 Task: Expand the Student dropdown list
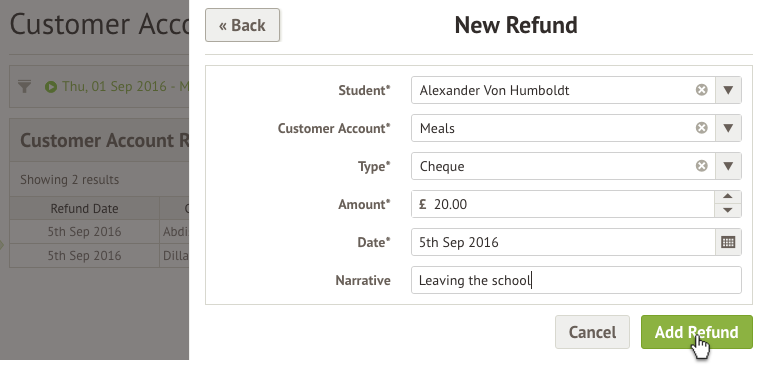[728, 90]
